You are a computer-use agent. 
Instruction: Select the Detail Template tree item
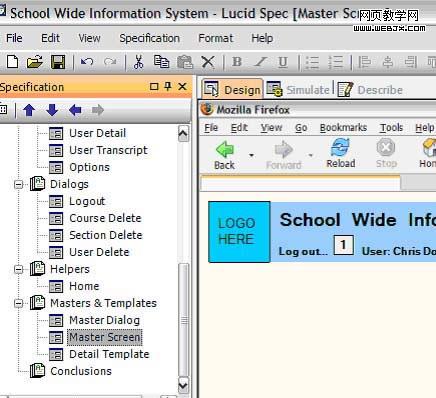109,354
